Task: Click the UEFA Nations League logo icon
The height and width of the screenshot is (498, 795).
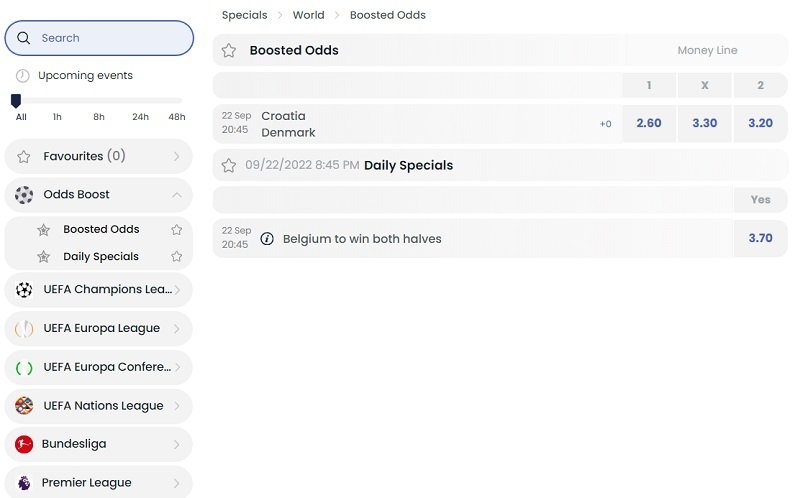Action: click(x=24, y=406)
